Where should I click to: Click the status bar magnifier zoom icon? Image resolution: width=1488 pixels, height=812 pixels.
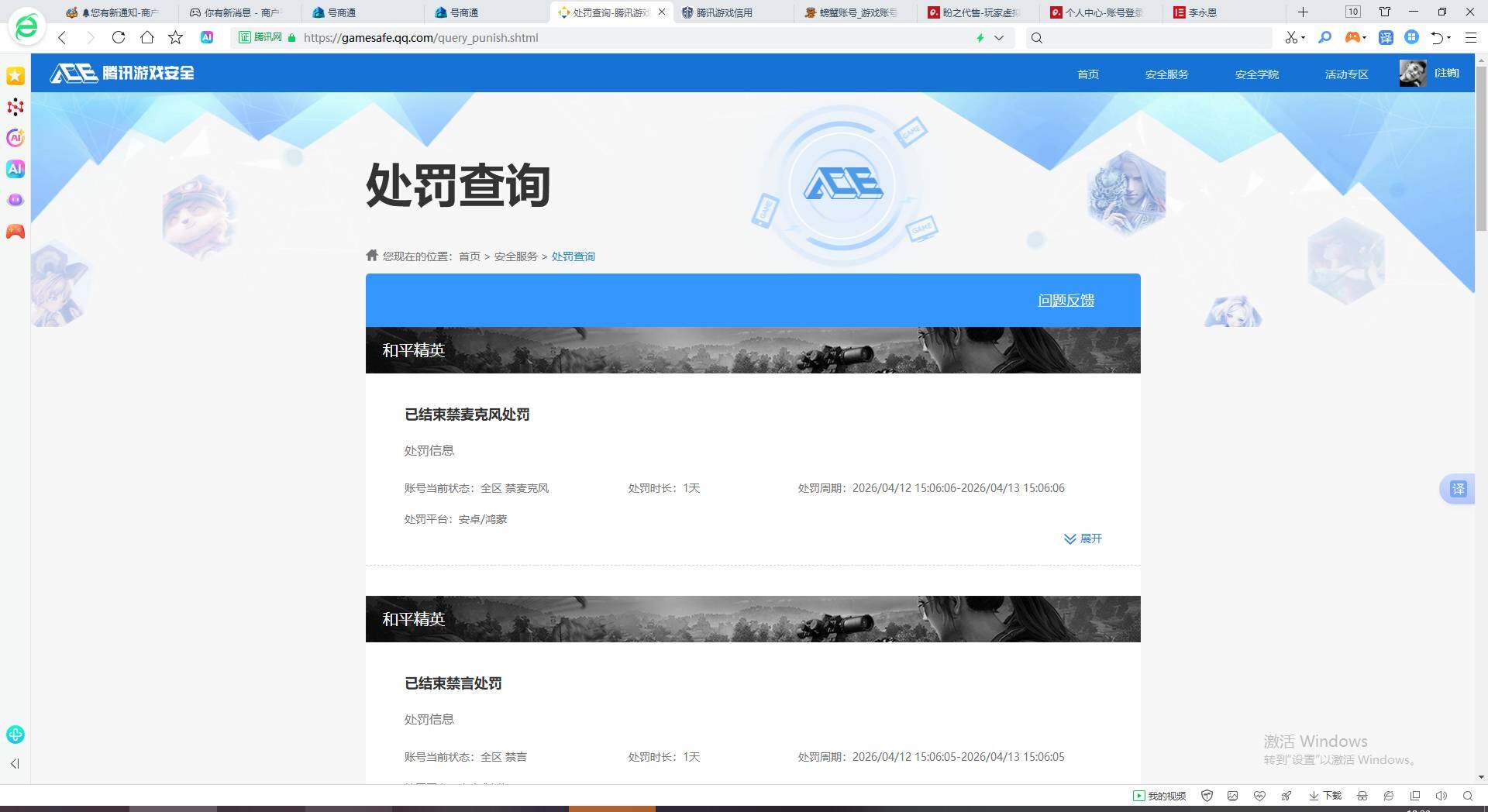pos(1468,796)
